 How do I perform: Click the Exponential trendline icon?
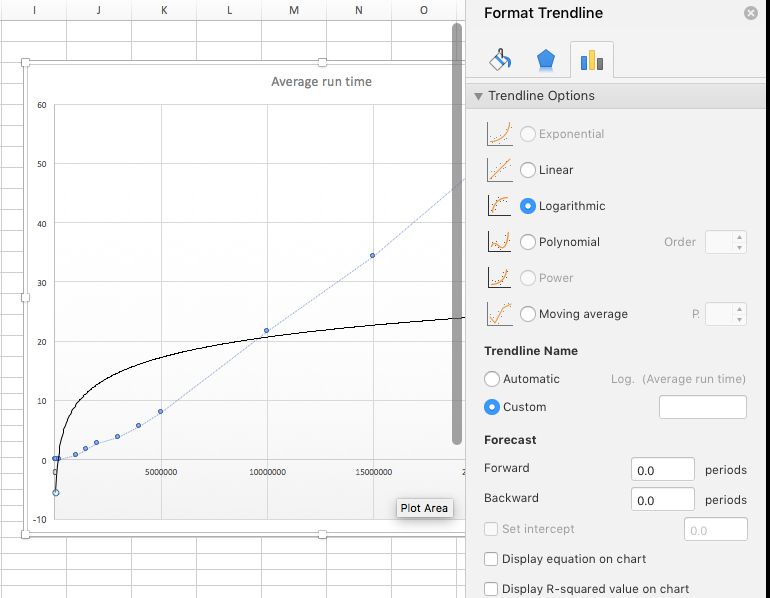point(499,134)
